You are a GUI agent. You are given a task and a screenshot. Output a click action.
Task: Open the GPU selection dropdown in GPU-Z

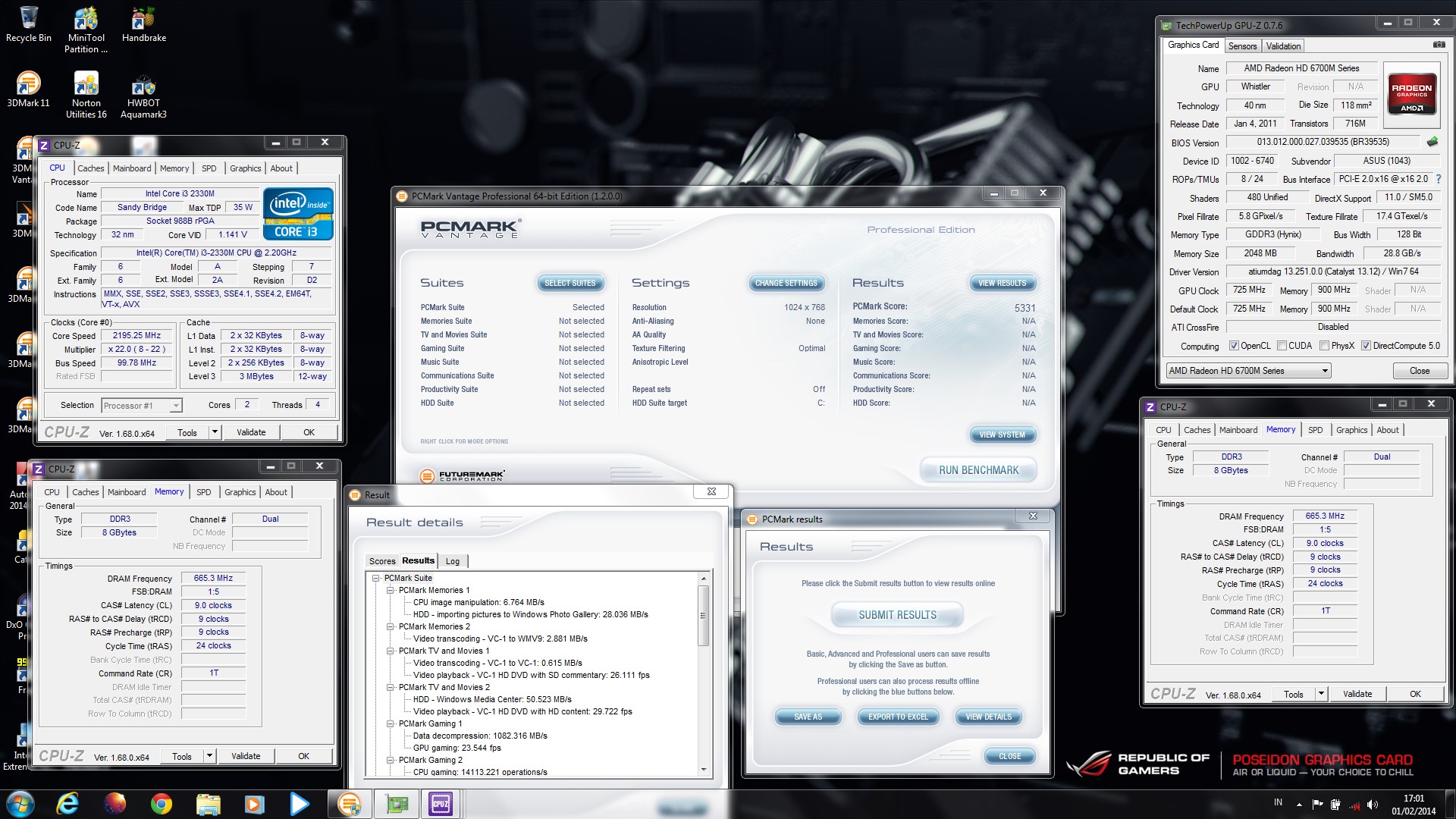point(1248,371)
